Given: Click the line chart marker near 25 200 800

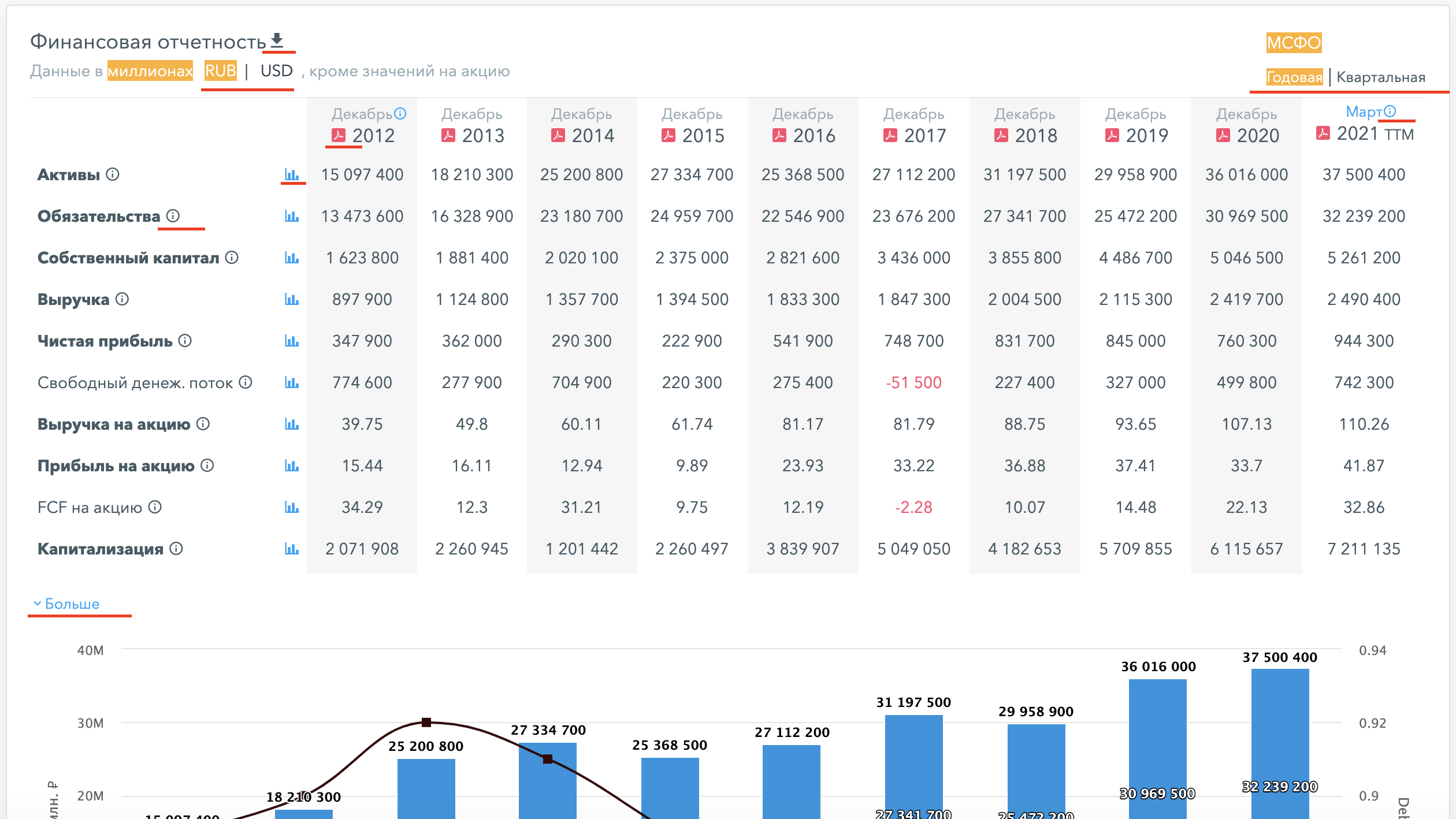Looking at the screenshot, I should click(426, 722).
